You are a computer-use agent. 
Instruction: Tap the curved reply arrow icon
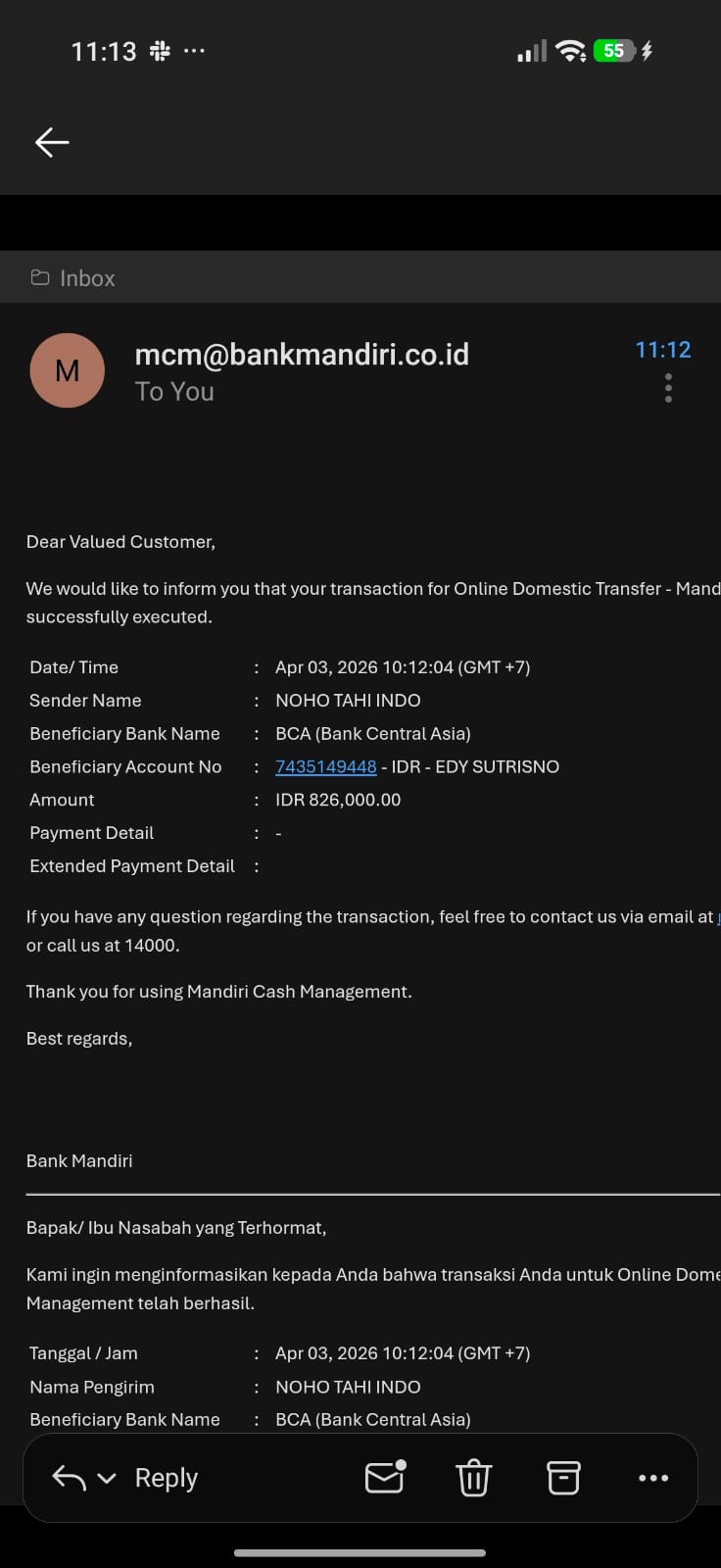[x=69, y=1478]
